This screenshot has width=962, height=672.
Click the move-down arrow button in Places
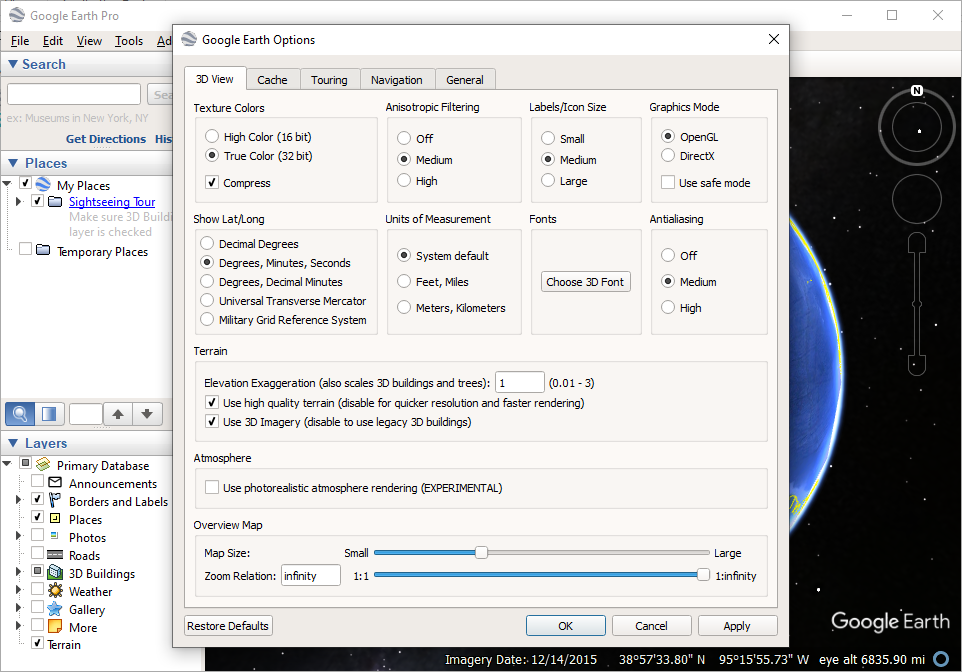[x=147, y=413]
